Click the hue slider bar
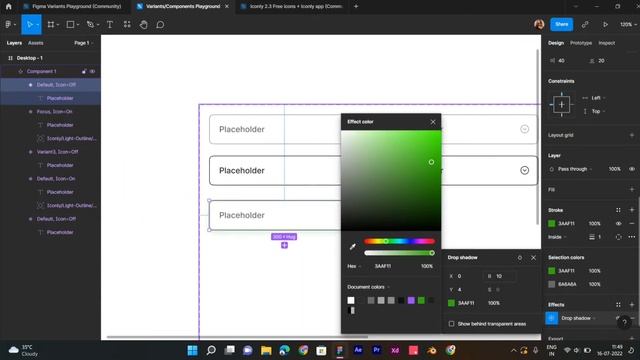Screen dimensions: 640x360 pyautogui.click(x=400, y=241)
